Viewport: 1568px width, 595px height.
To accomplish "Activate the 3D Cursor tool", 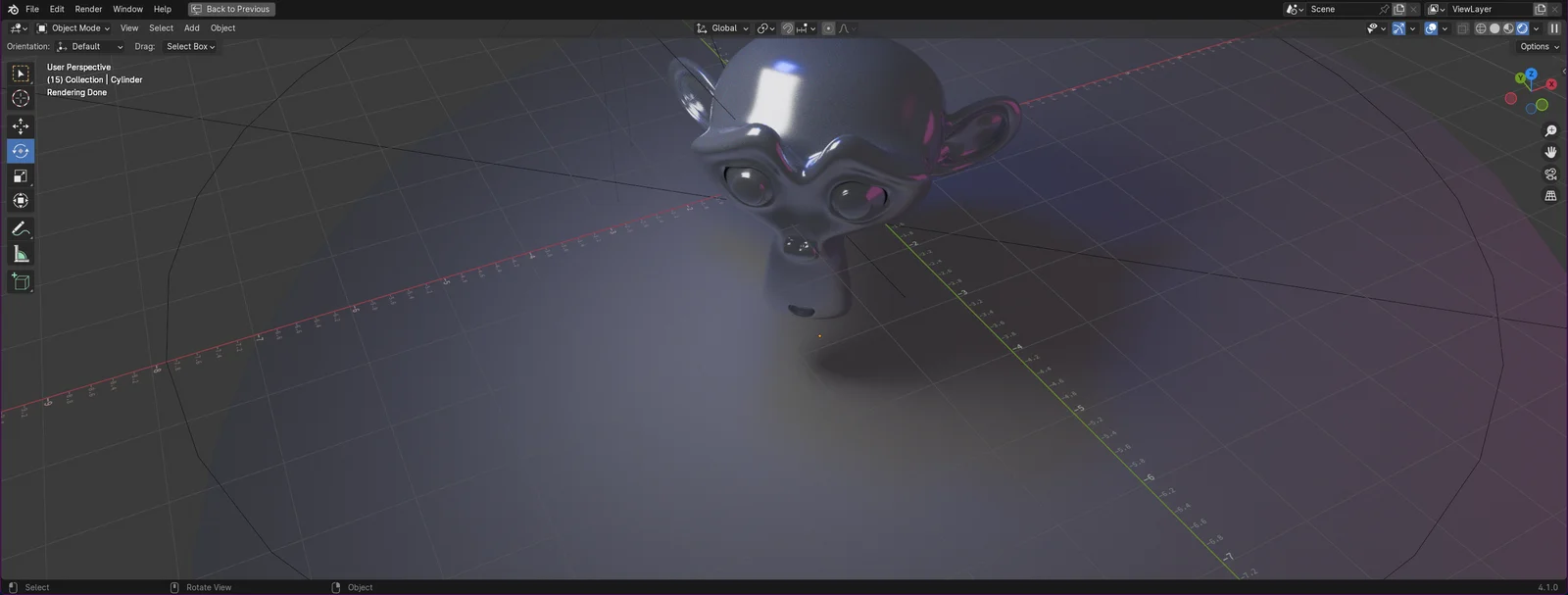I will pos(21,98).
